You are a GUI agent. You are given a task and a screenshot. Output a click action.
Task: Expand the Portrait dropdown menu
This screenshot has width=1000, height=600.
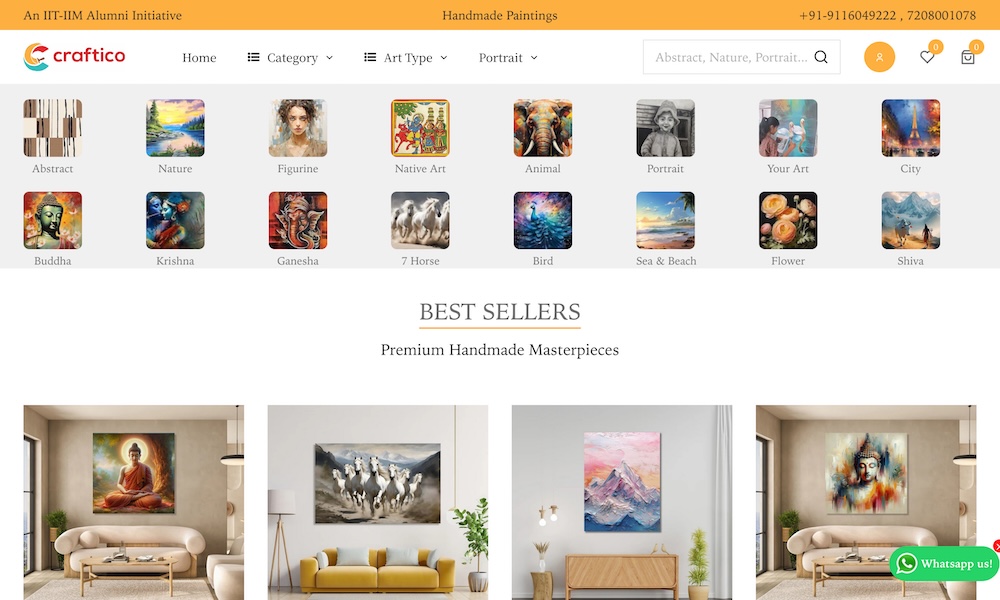click(x=508, y=57)
